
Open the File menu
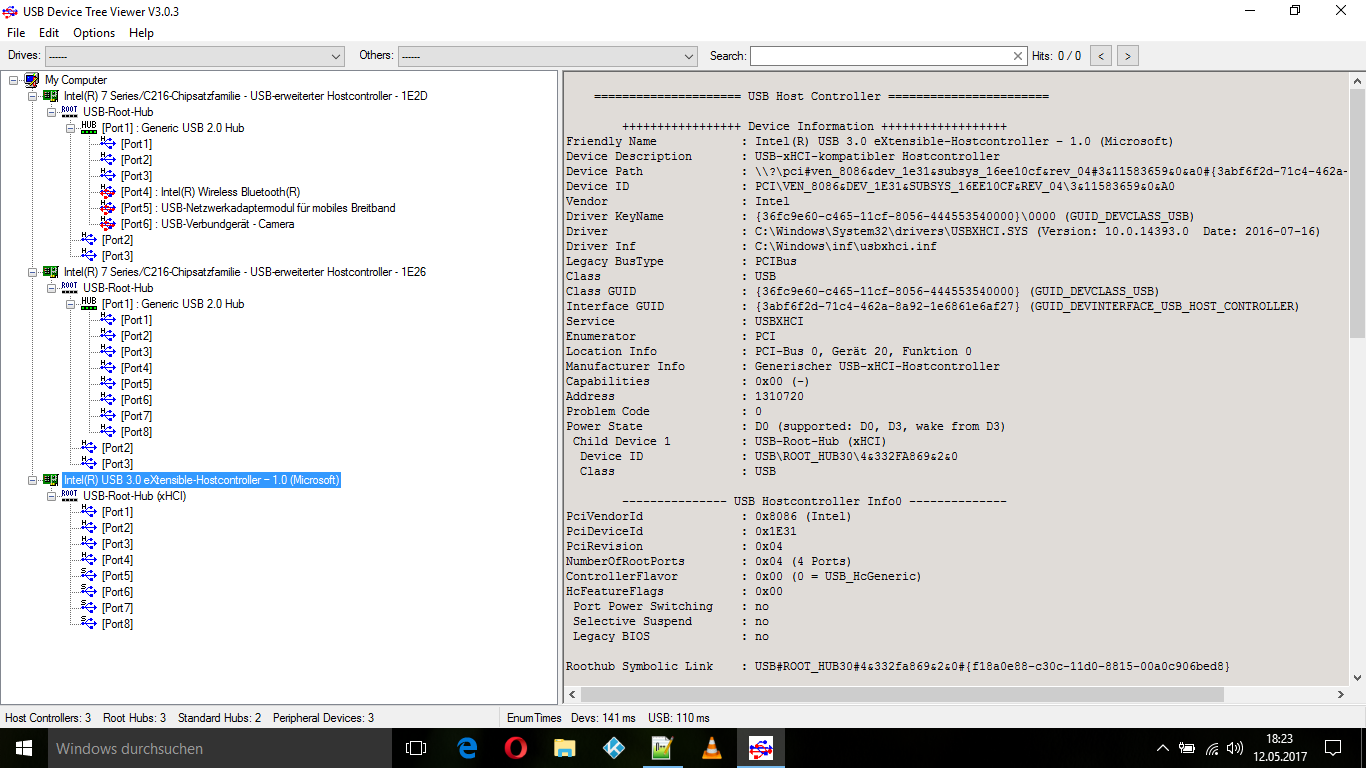tap(16, 33)
